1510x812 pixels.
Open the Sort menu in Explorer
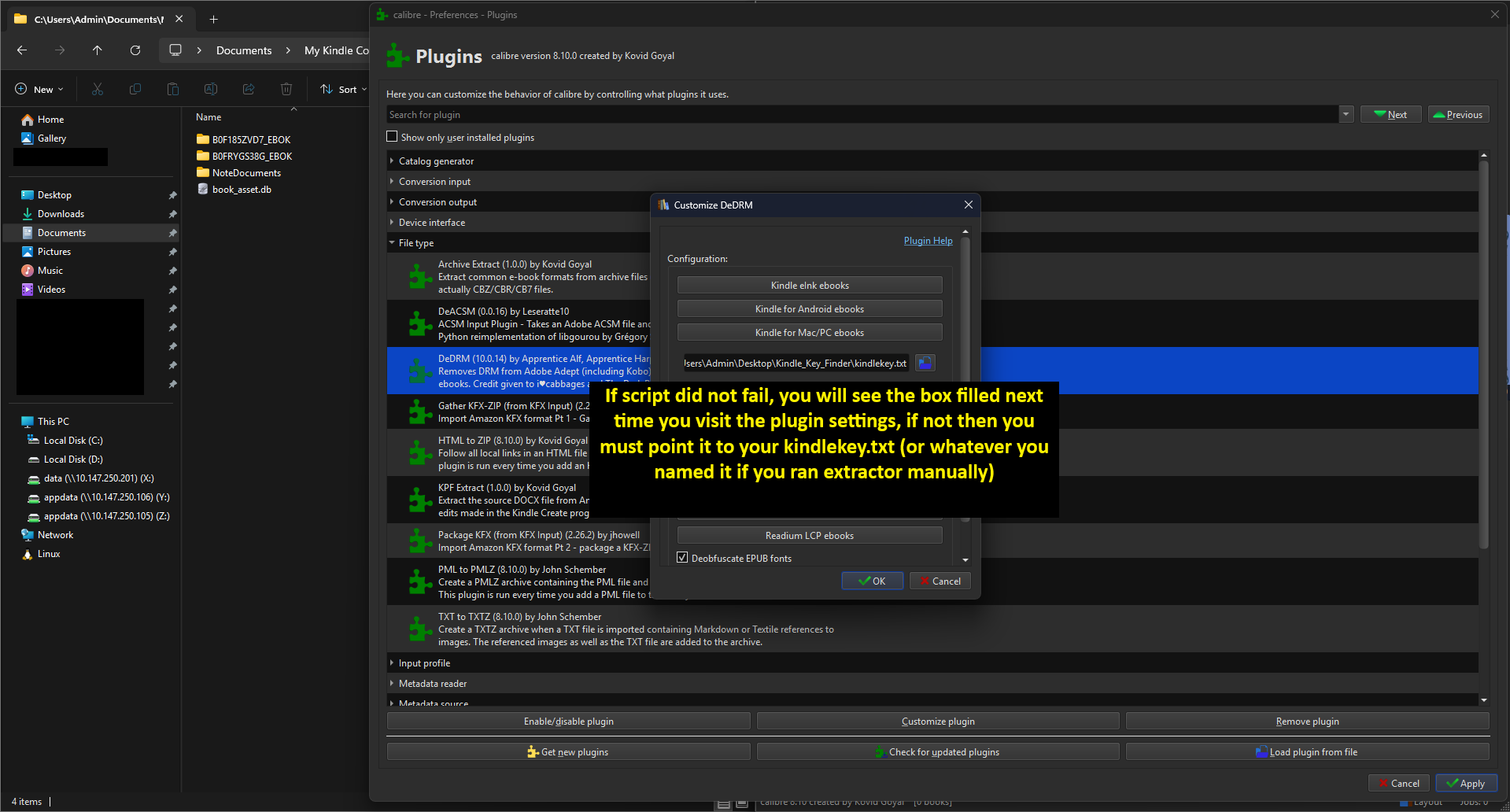click(x=343, y=90)
